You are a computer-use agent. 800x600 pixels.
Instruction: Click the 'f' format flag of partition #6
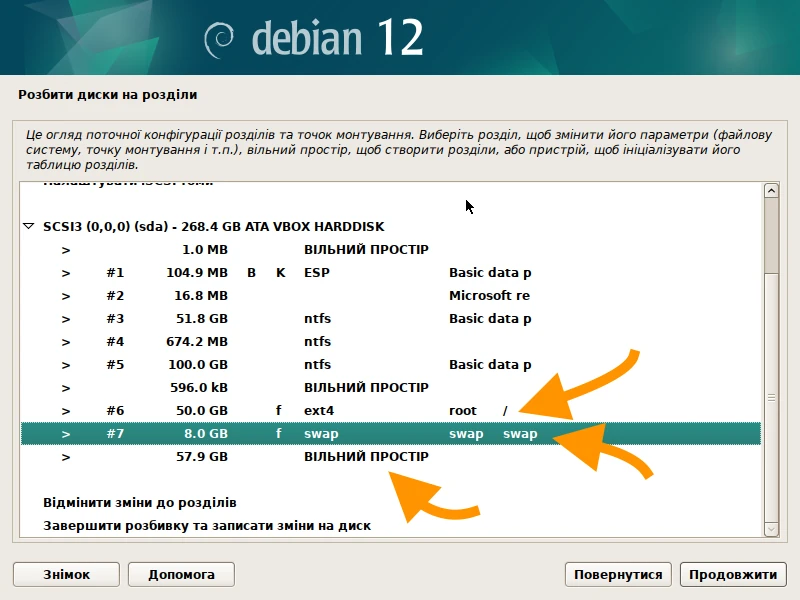(x=279, y=410)
